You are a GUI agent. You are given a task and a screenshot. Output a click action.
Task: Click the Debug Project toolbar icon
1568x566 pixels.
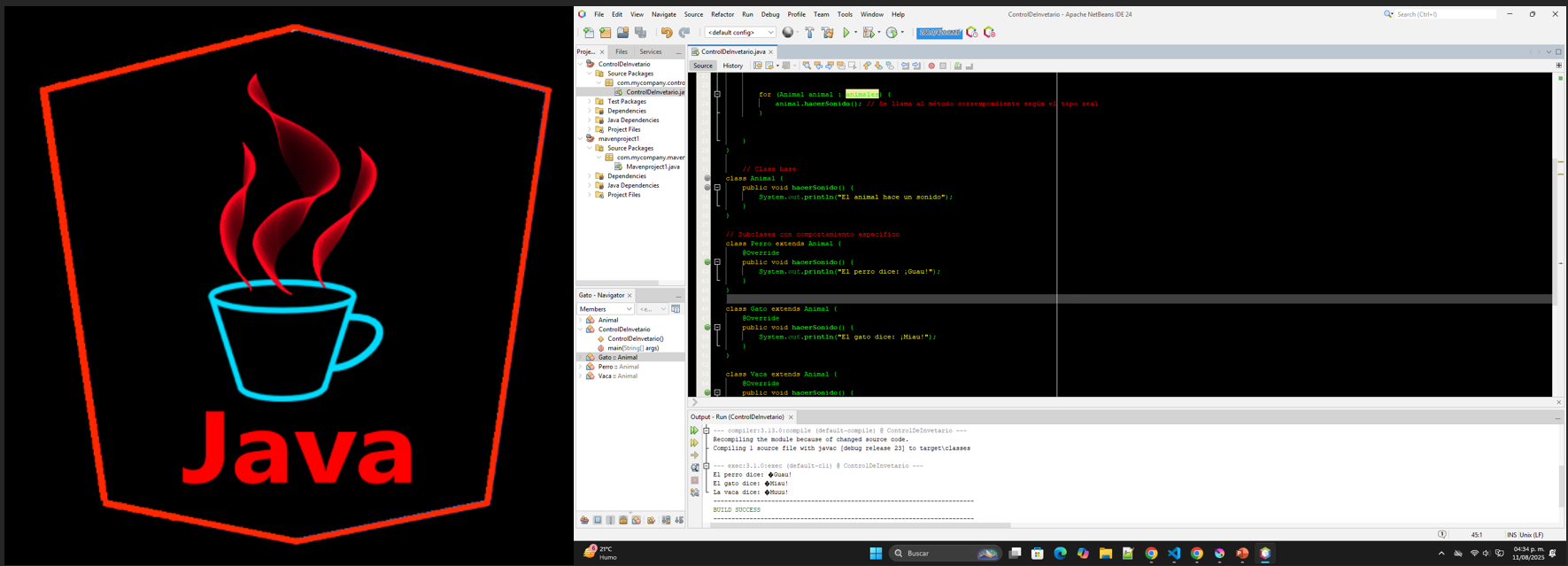point(869,33)
